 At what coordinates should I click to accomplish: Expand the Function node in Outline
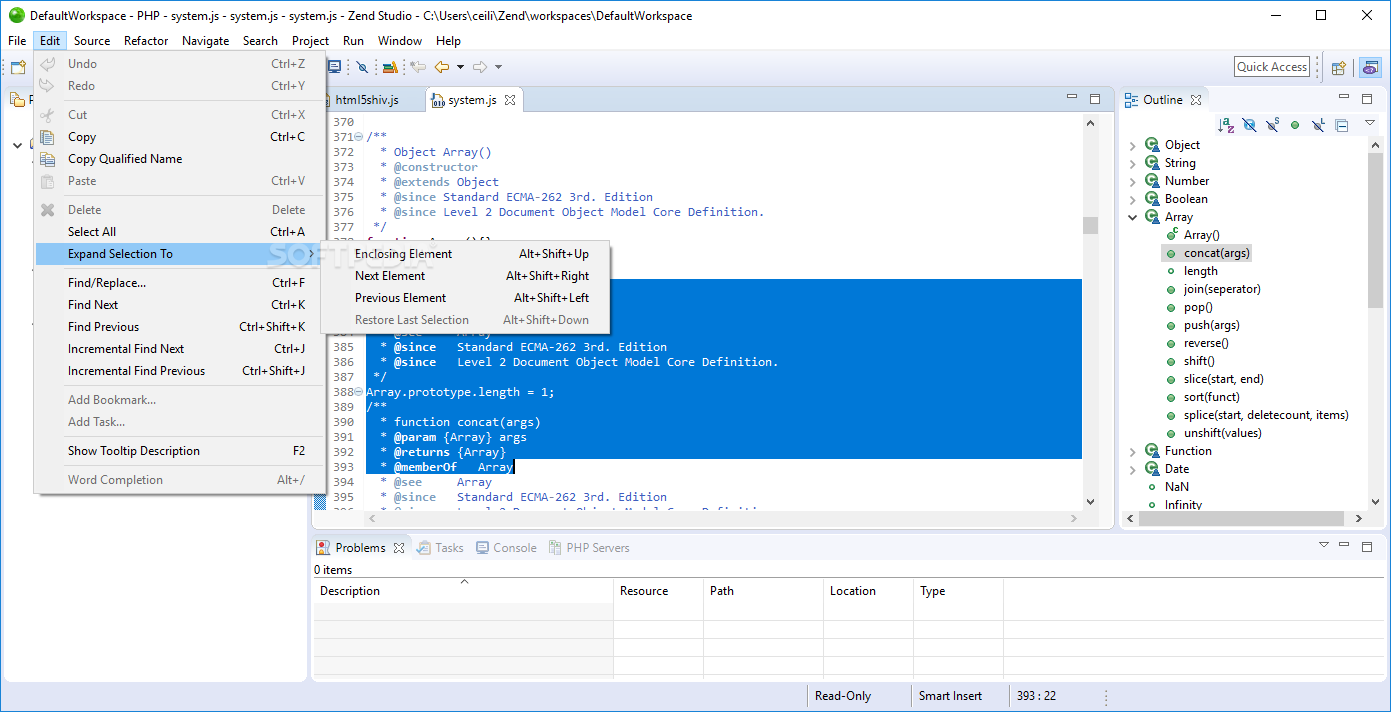point(1133,451)
